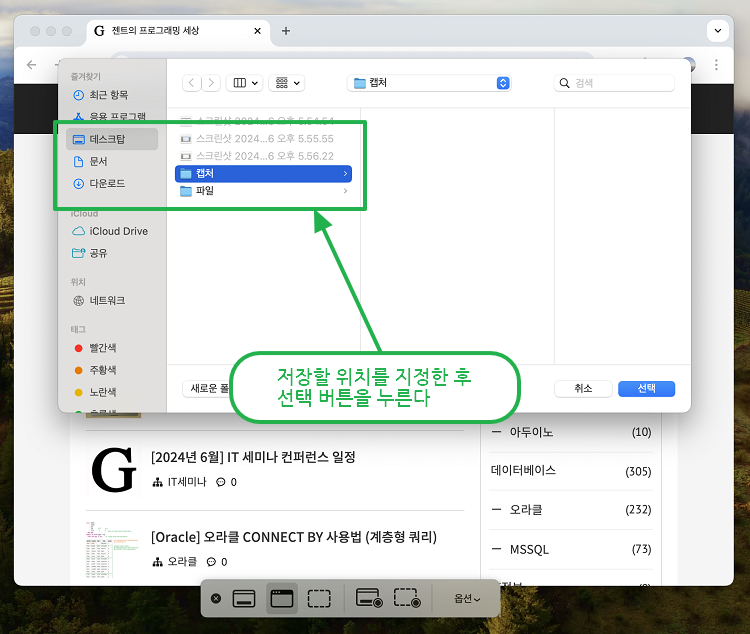Viewport: 750px width, 634px height.
Task: Click the blue 선택 button
Action: point(646,389)
